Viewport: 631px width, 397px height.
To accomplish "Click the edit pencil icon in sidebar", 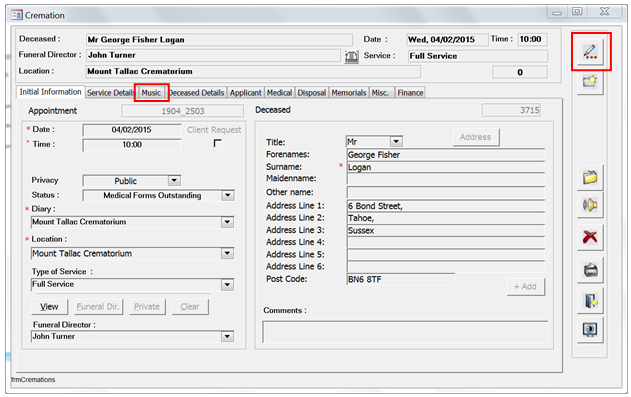I will click(x=590, y=52).
